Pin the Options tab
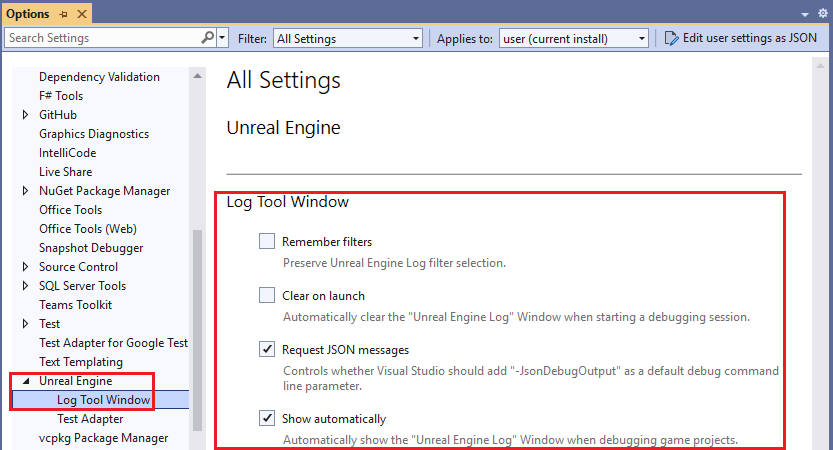Screen dimensions: 833x450 point(63,14)
